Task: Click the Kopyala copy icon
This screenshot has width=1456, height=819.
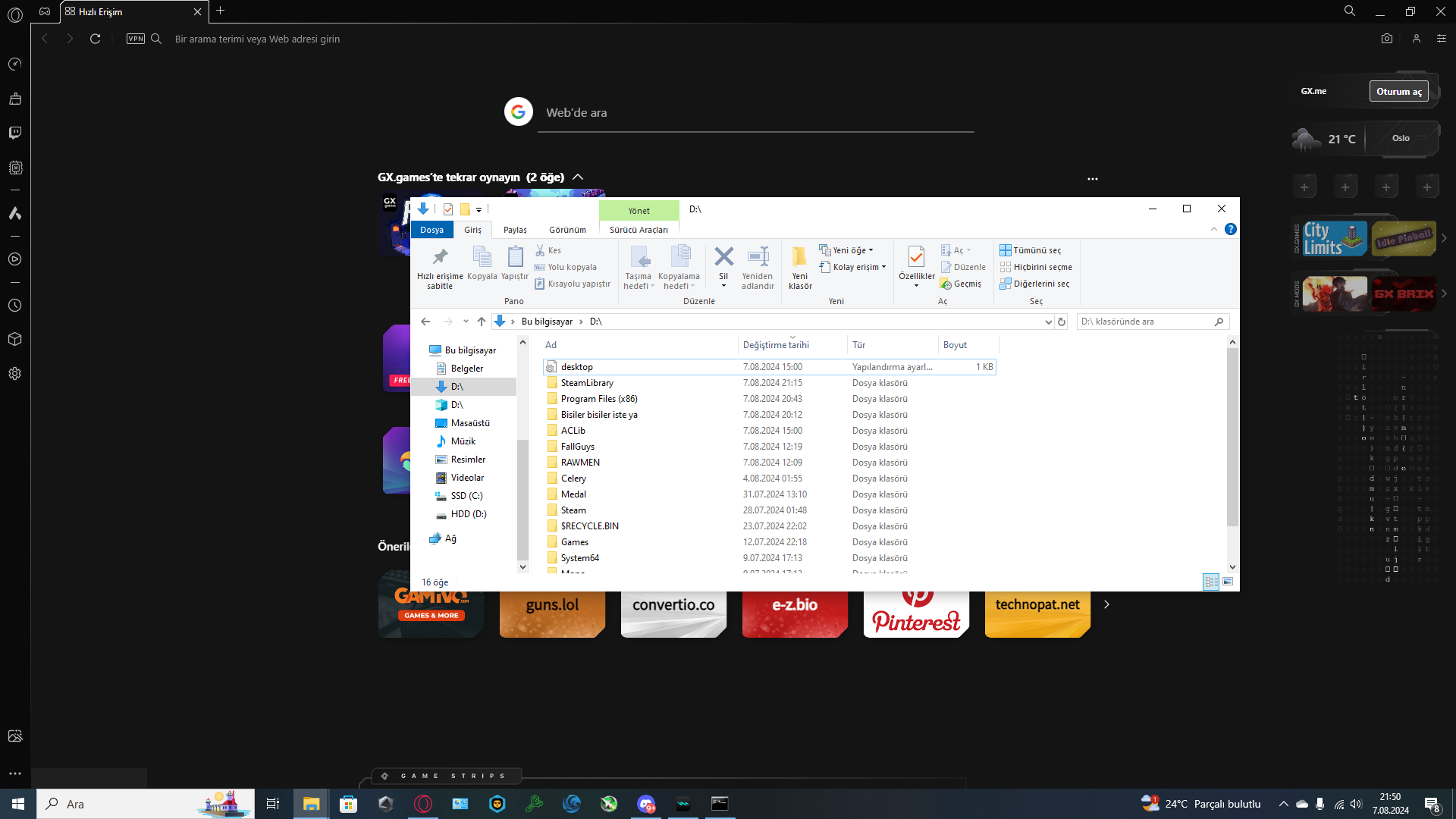Action: point(482,258)
